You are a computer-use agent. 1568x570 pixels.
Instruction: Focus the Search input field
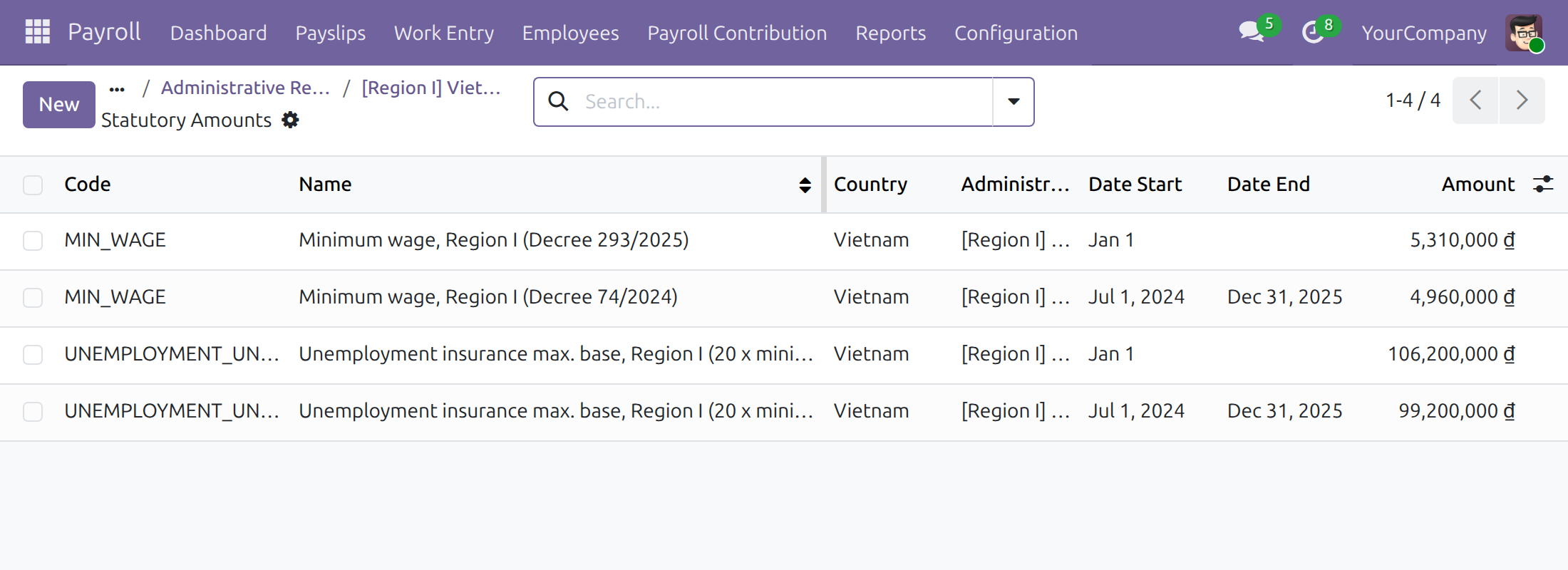pyautogui.click(x=784, y=102)
